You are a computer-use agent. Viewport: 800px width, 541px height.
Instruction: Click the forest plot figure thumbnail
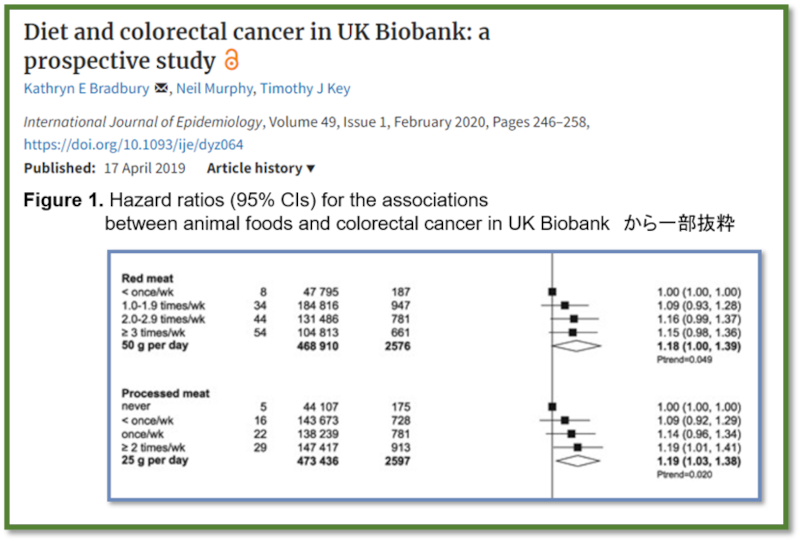[x=433, y=372]
